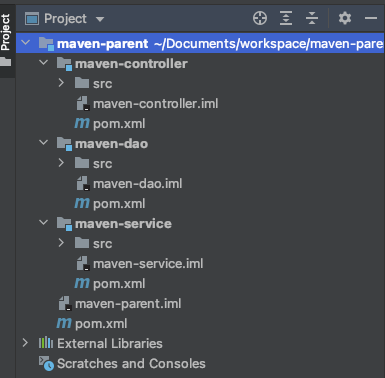The width and height of the screenshot is (385, 378).
Task: Collapse the maven-service module
Action: pos(43,222)
